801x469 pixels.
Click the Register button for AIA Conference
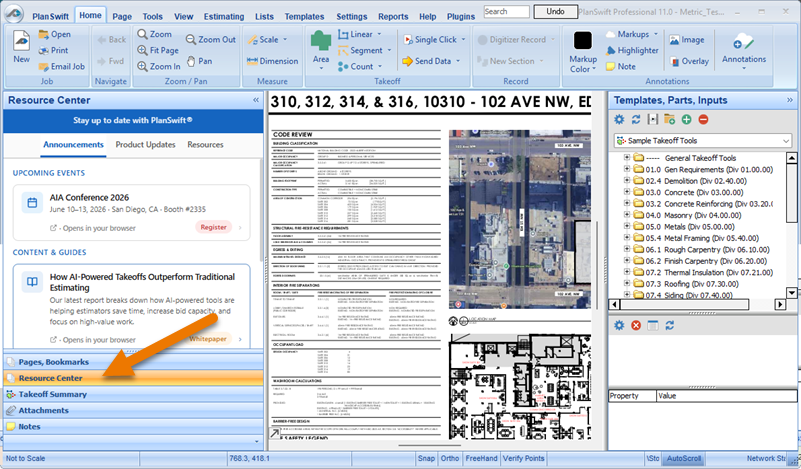[214, 227]
